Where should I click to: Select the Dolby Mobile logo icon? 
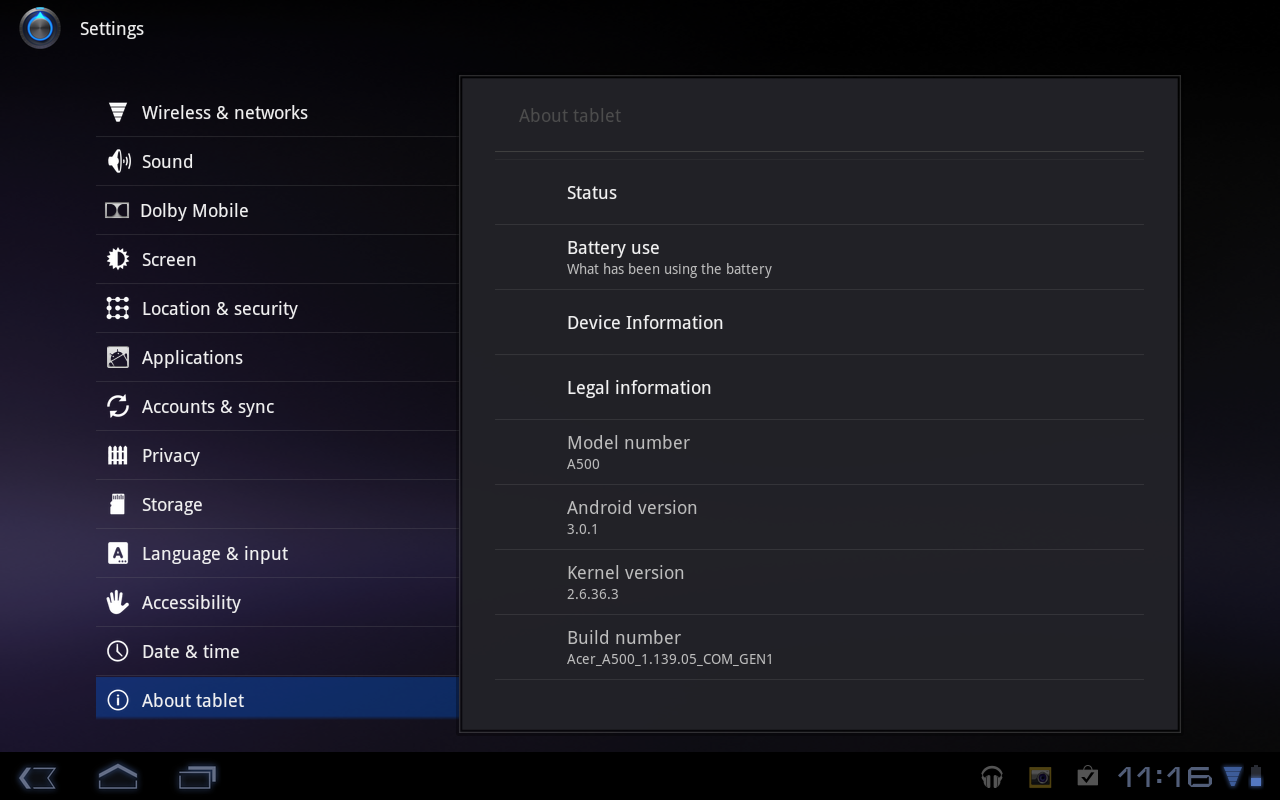pyautogui.click(x=117, y=210)
